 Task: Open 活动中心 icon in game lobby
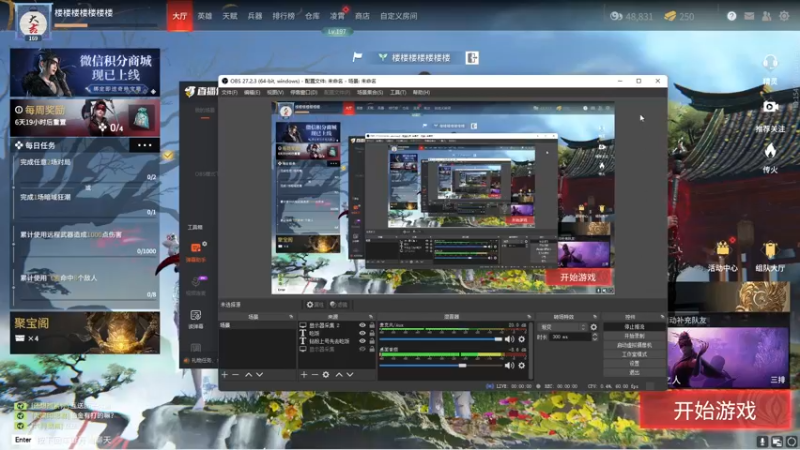[x=722, y=249]
